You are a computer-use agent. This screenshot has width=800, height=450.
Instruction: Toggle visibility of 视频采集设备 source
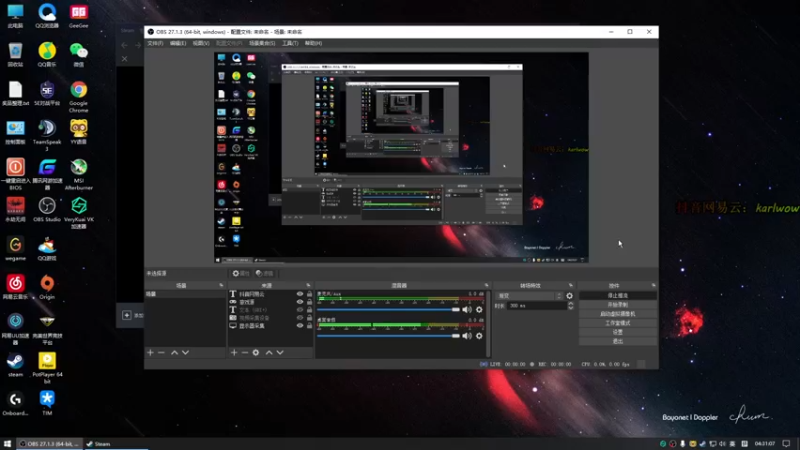pos(300,317)
